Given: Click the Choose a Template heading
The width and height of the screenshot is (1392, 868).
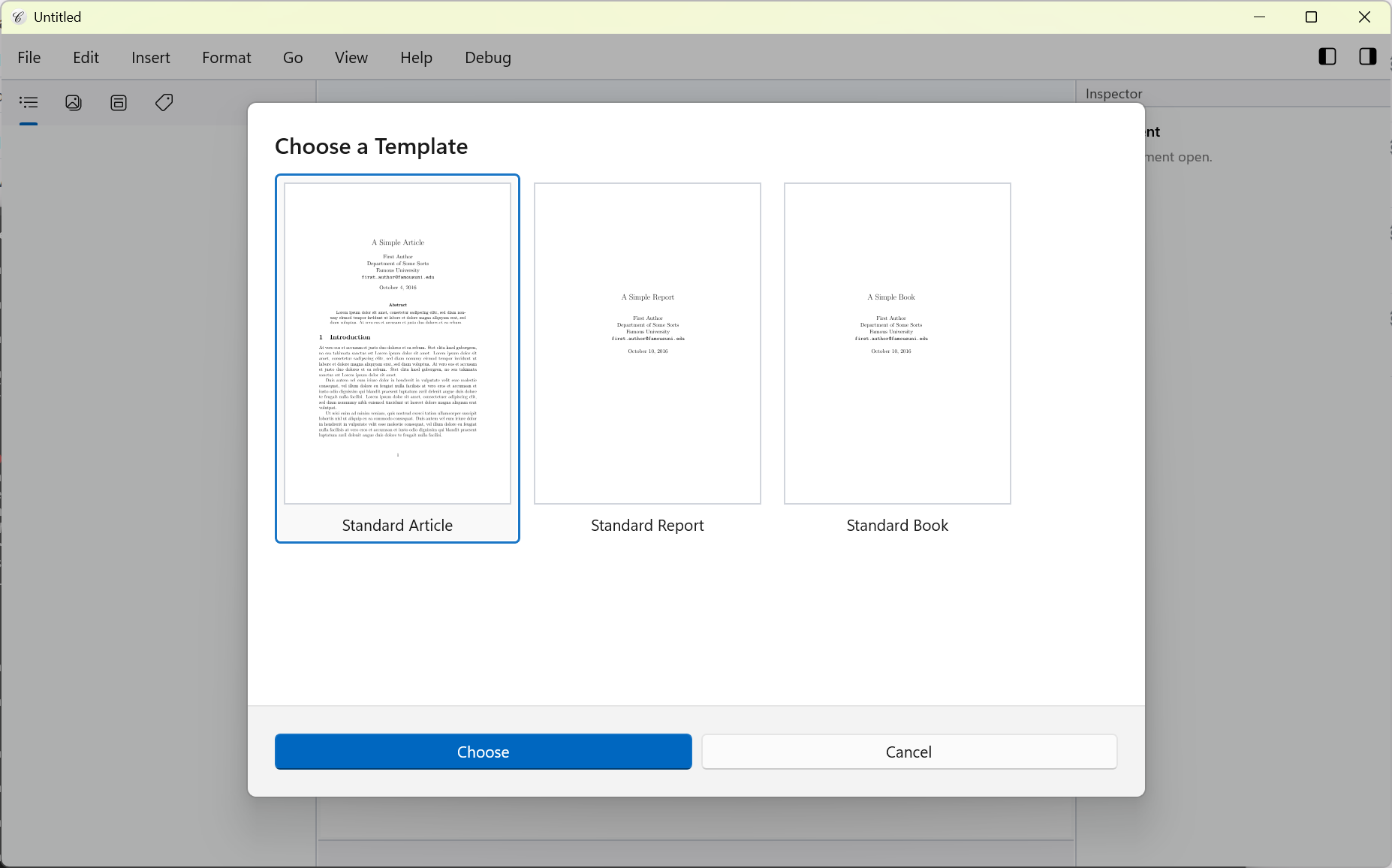Looking at the screenshot, I should coord(371,146).
